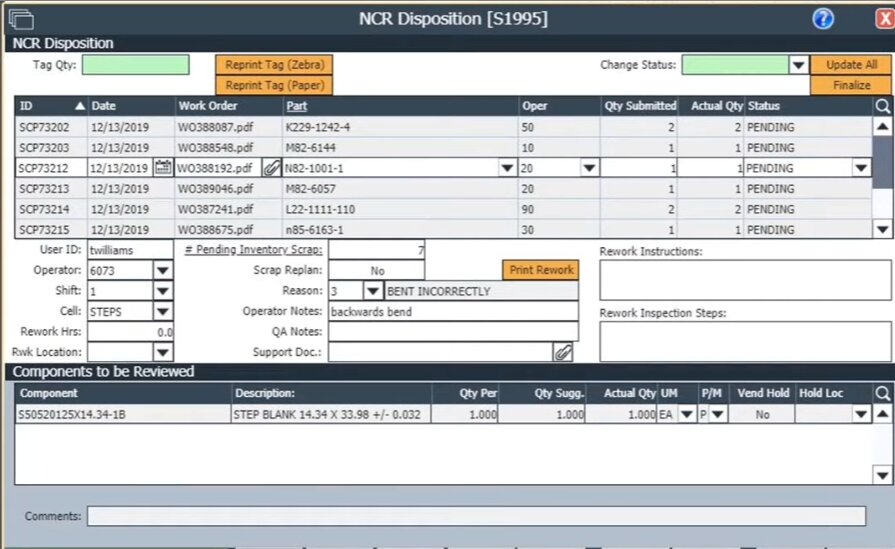Click work order WO389046.pdf
This screenshot has width=895, height=549.
click(x=216, y=189)
